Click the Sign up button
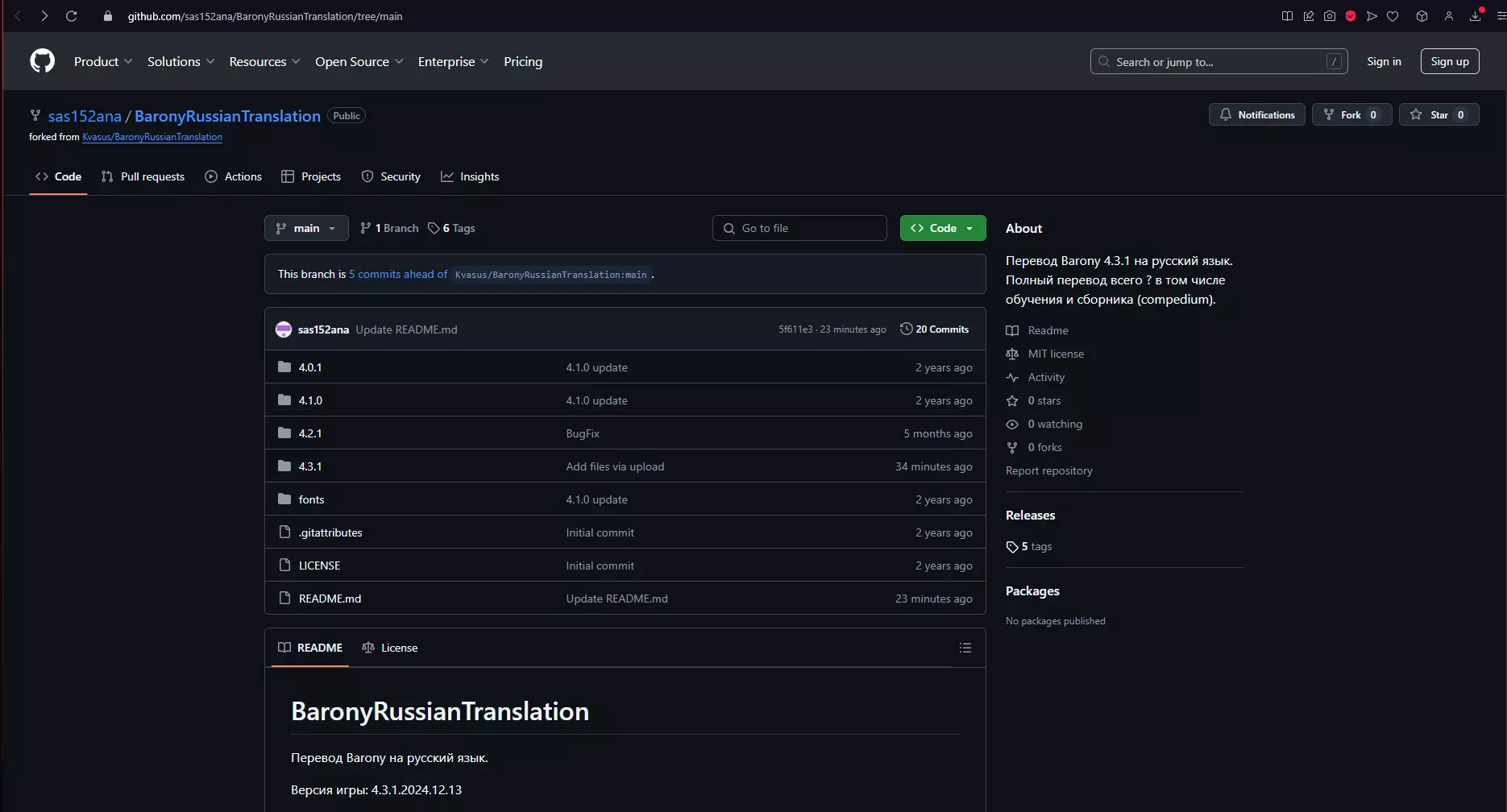Screen dimensions: 1507x812 [x=1449, y=61]
